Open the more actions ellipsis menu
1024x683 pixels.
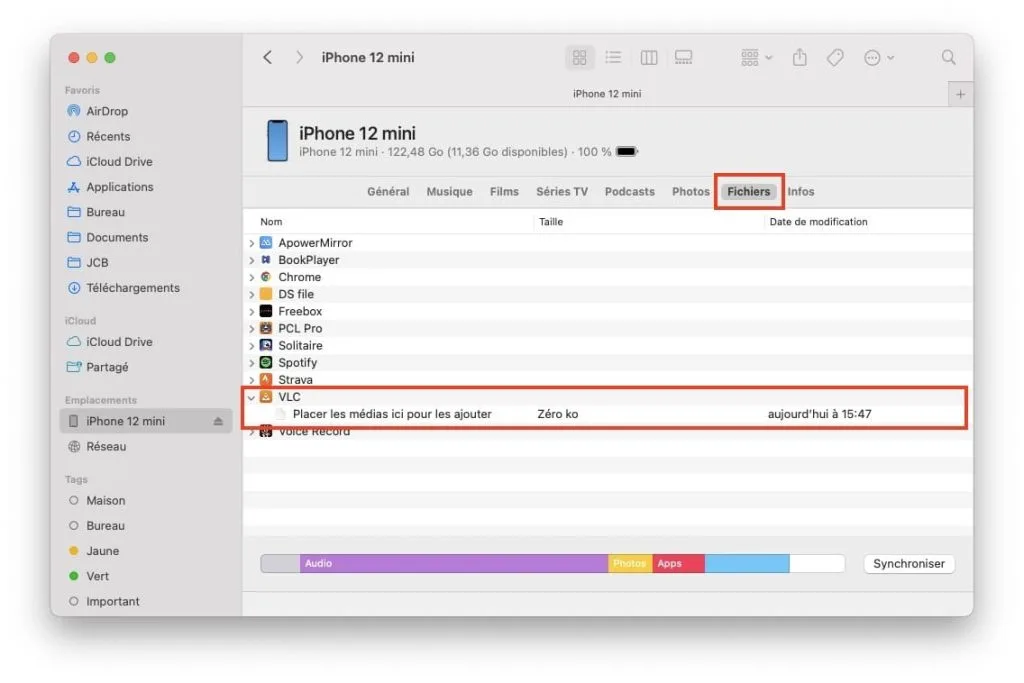[x=878, y=58]
